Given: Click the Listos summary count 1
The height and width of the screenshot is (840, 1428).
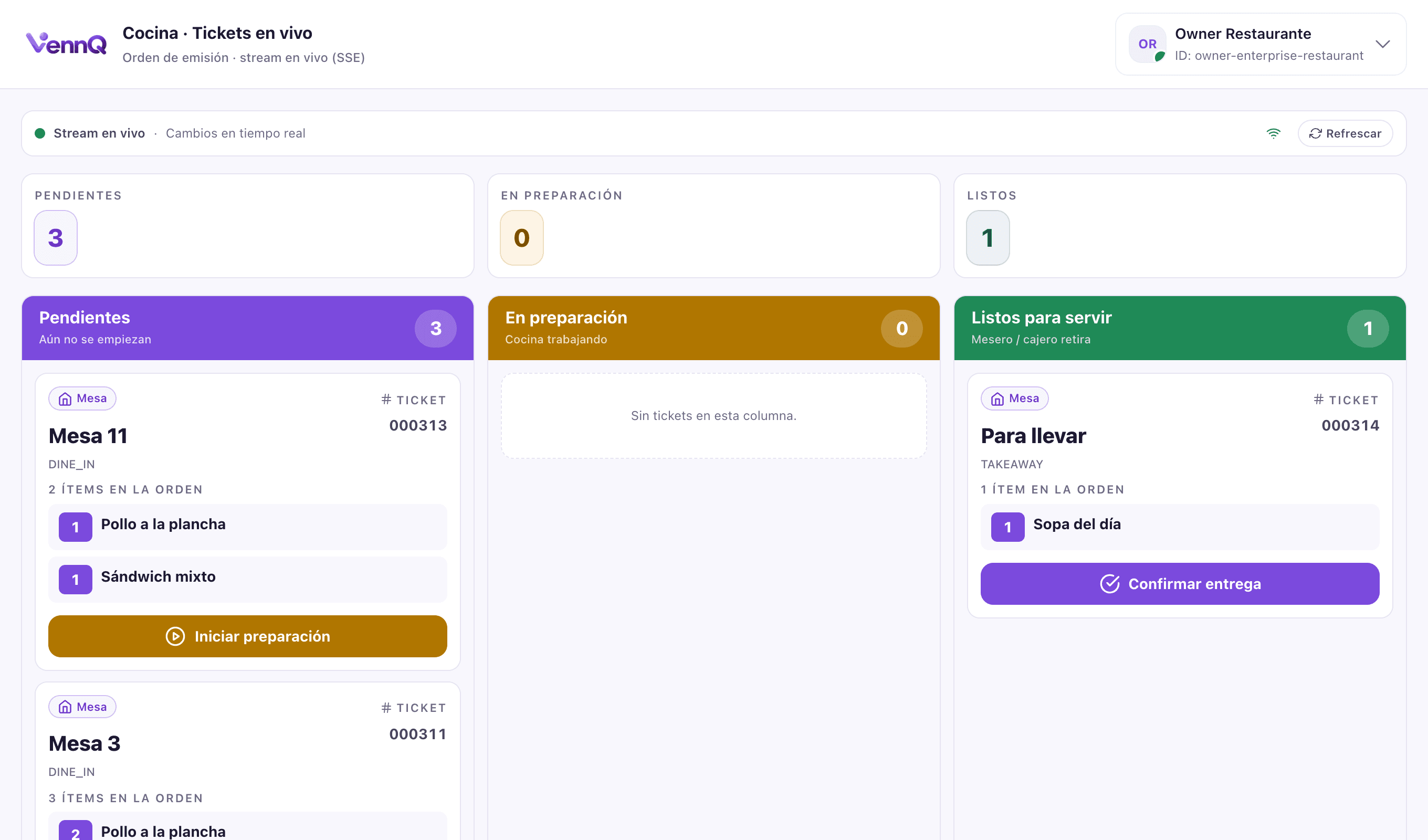Looking at the screenshot, I should coord(988,237).
